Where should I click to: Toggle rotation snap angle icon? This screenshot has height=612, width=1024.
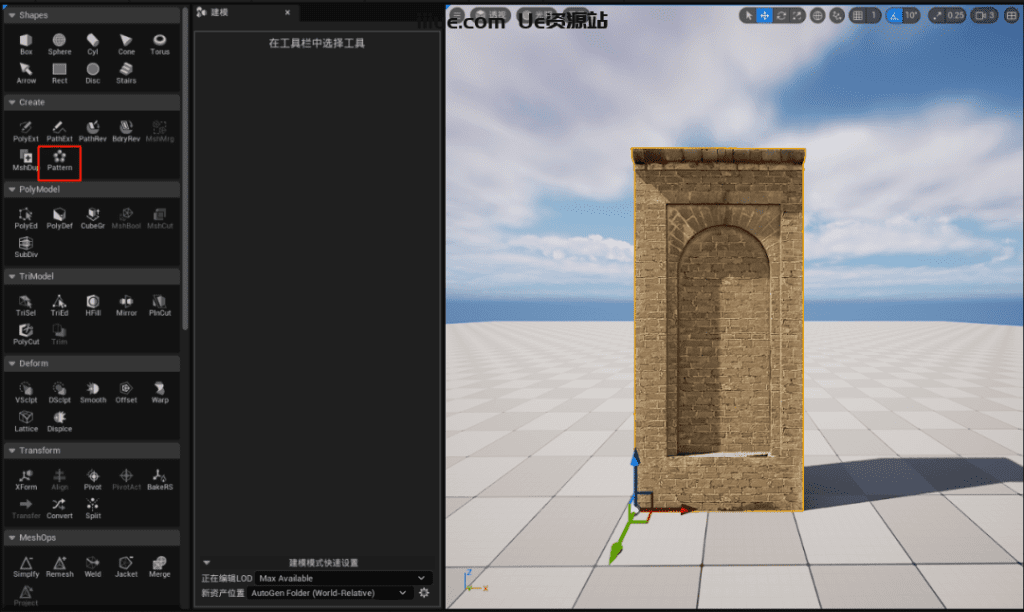[896, 15]
